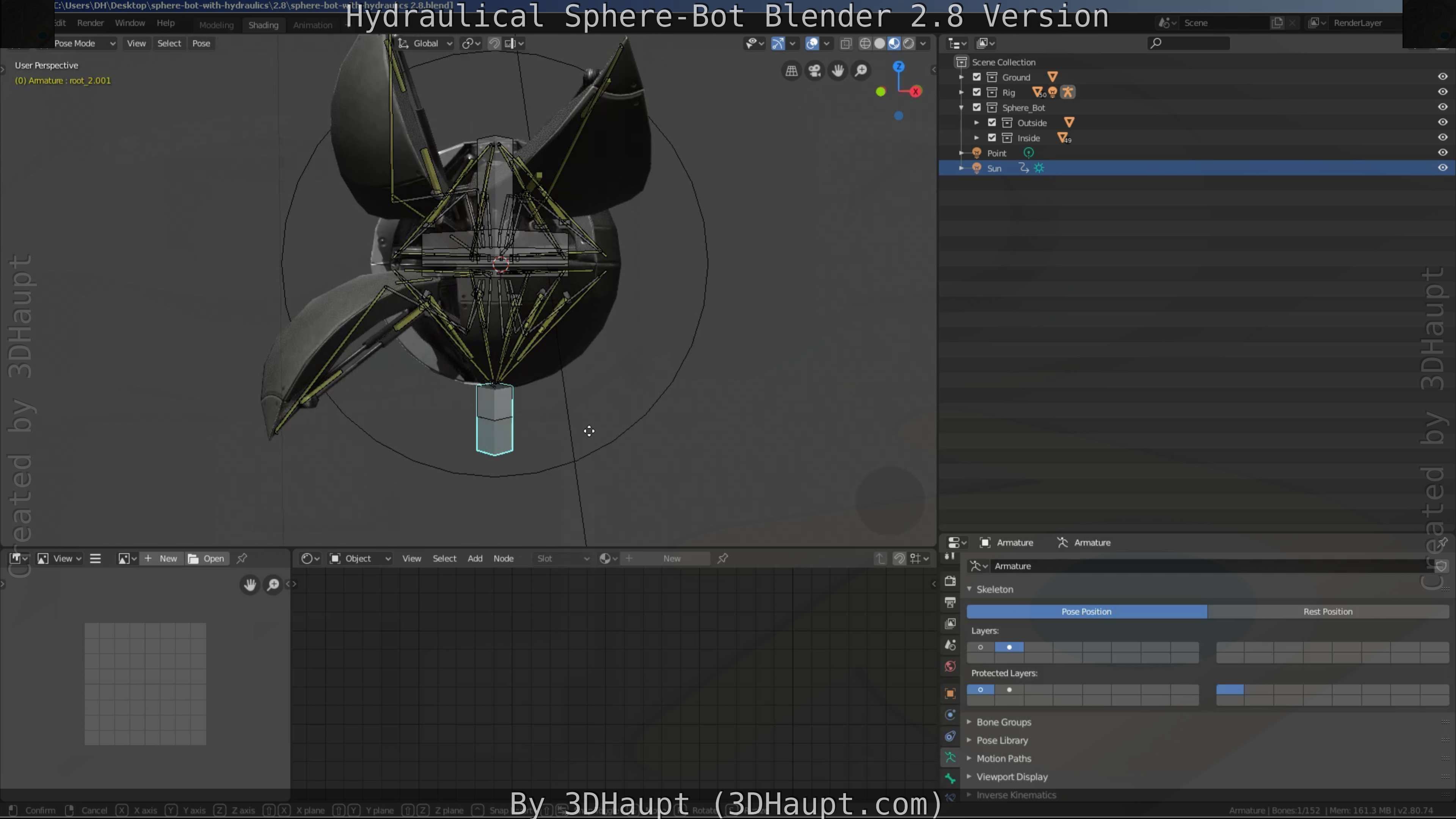Click the image editor zoom icon
The height and width of the screenshot is (819, 1456).
(x=273, y=584)
